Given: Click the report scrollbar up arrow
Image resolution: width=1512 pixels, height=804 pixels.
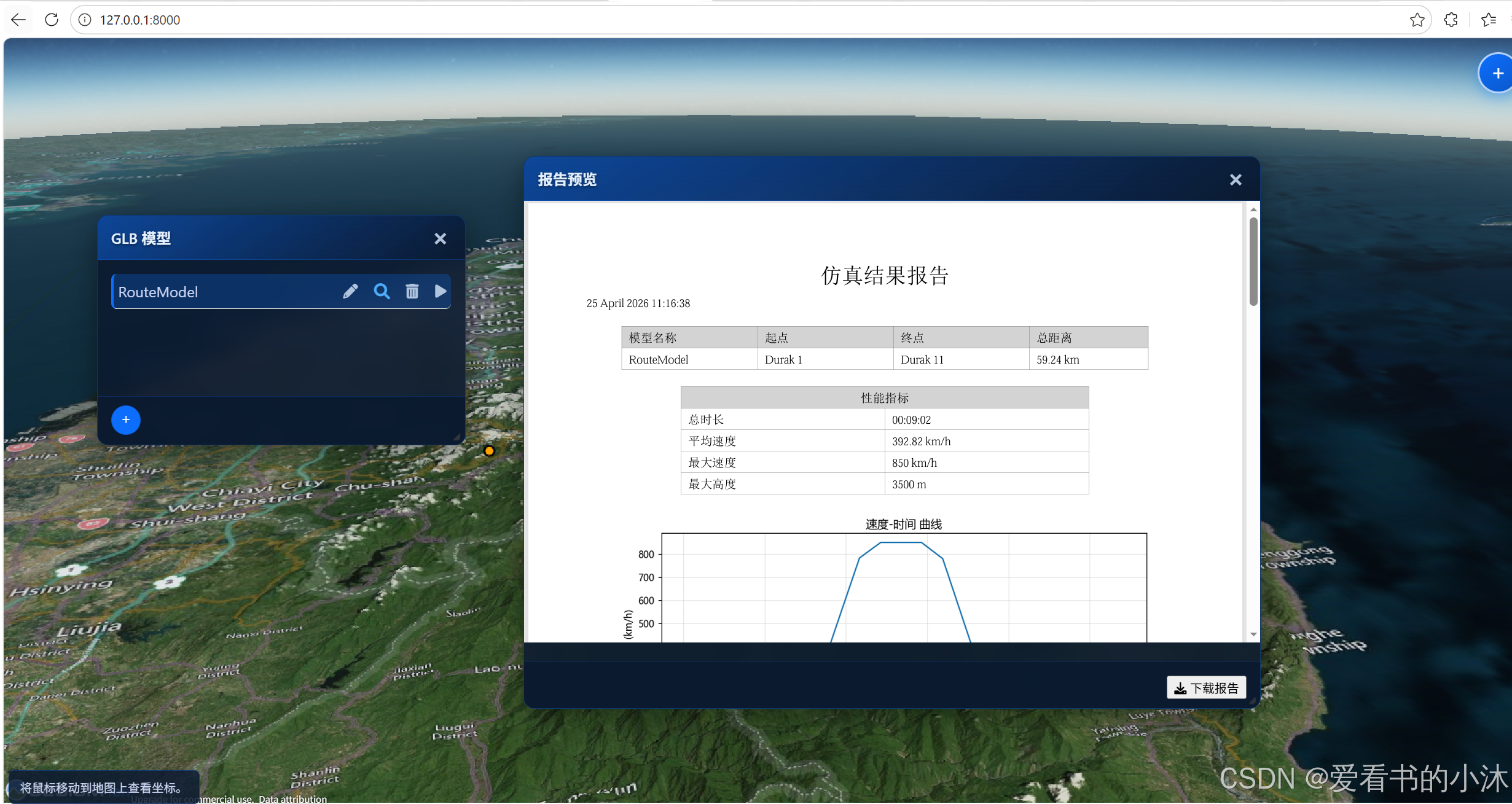Looking at the screenshot, I should 1253,209.
